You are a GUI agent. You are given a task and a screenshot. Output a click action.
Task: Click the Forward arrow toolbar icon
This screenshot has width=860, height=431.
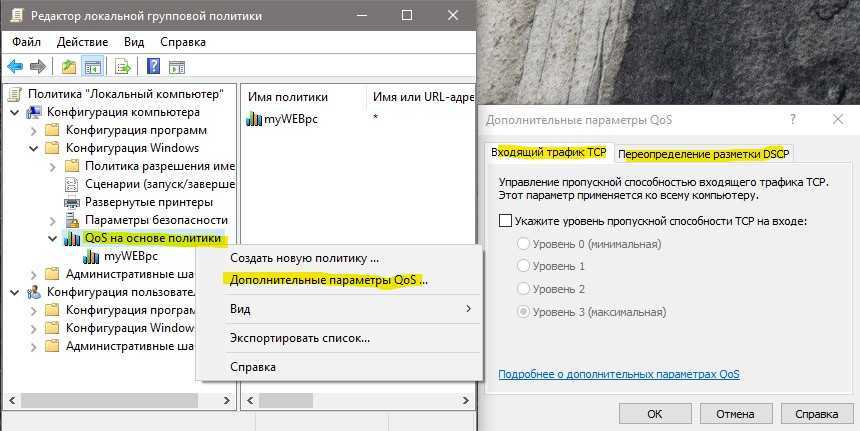coord(38,67)
